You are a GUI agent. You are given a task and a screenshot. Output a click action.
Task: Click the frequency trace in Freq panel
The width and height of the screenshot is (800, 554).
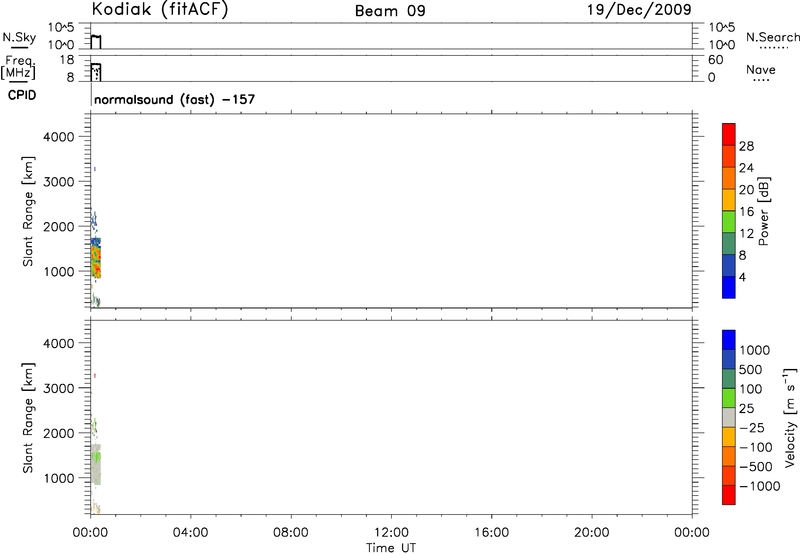click(x=96, y=72)
